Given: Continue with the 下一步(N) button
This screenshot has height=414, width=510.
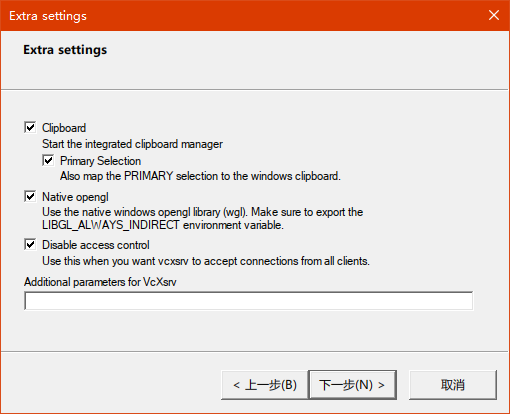Looking at the screenshot, I should (x=352, y=385).
